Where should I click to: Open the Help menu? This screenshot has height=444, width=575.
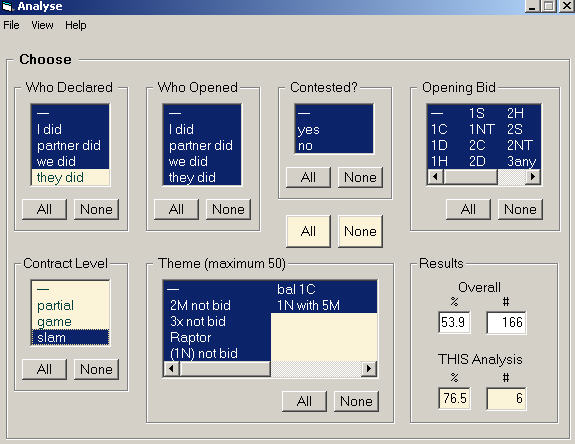pos(76,25)
